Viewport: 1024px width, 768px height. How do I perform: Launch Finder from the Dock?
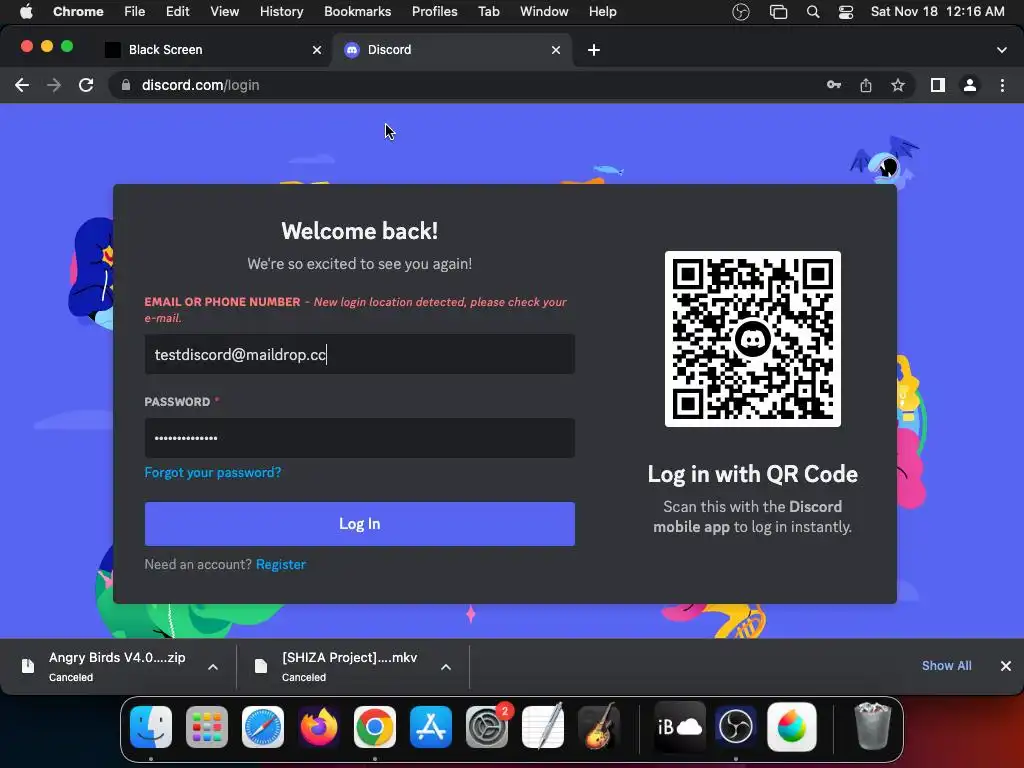point(151,726)
